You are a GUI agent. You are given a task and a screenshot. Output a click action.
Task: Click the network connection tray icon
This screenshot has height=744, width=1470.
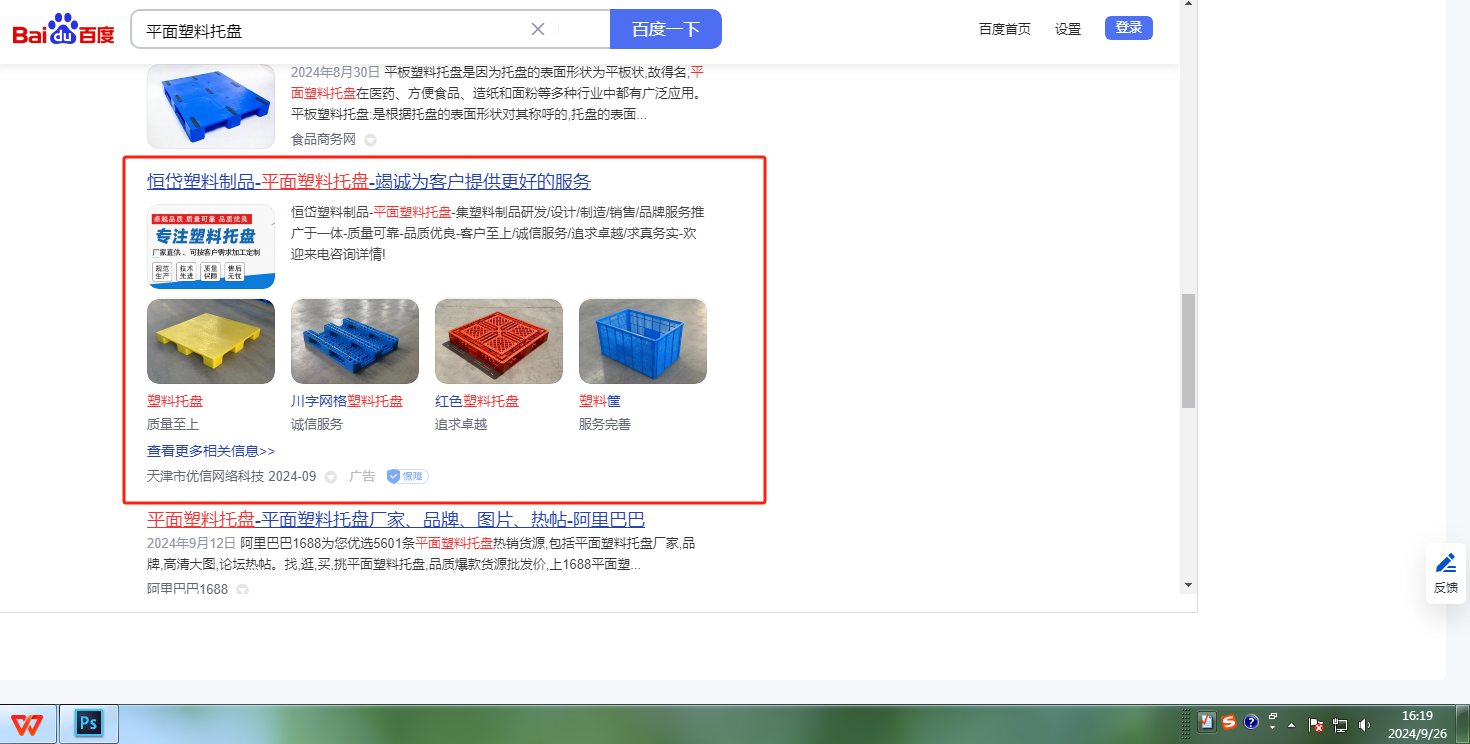[1340, 724]
